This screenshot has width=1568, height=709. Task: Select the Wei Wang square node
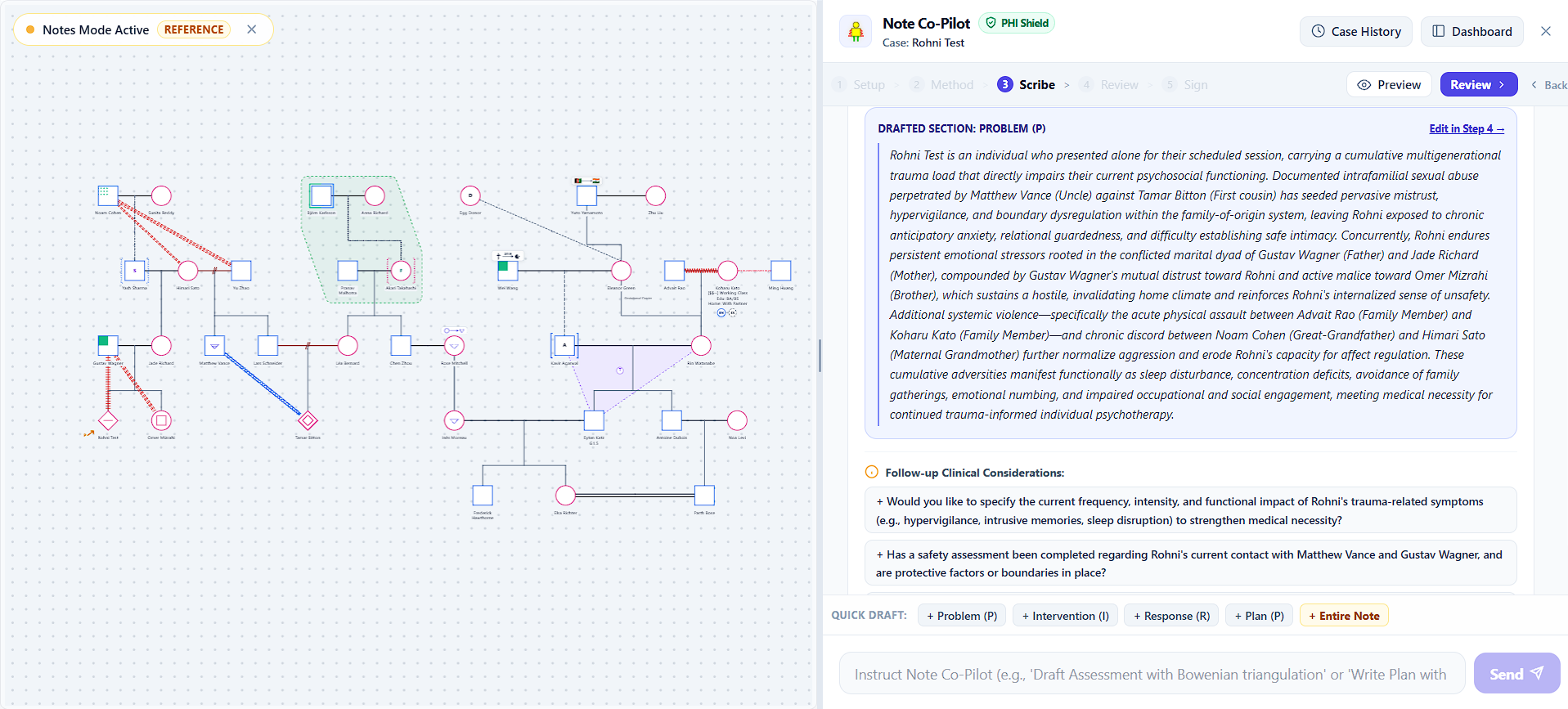(507, 270)
